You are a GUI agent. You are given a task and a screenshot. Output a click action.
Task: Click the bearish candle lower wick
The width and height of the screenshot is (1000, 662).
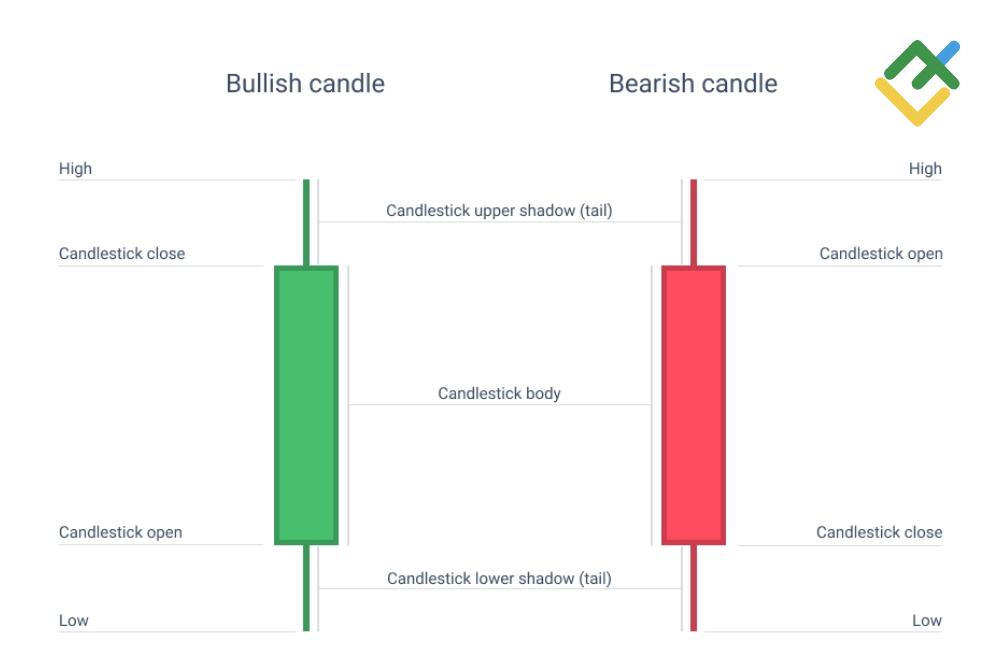693,588
